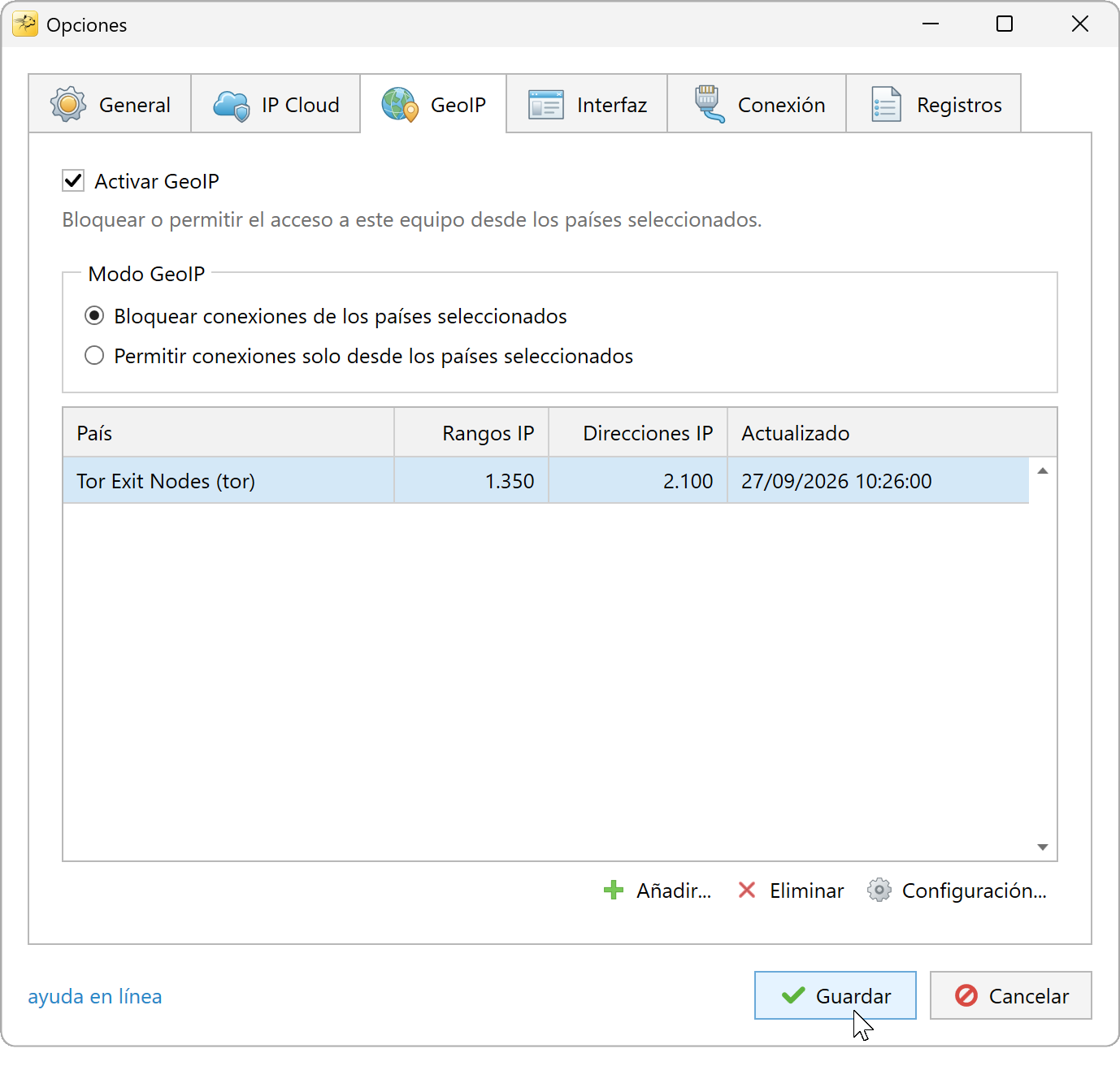This screenshot has height=1066, width=1120.
Task: Click the Conexión network cable icon
Action: 709,104
